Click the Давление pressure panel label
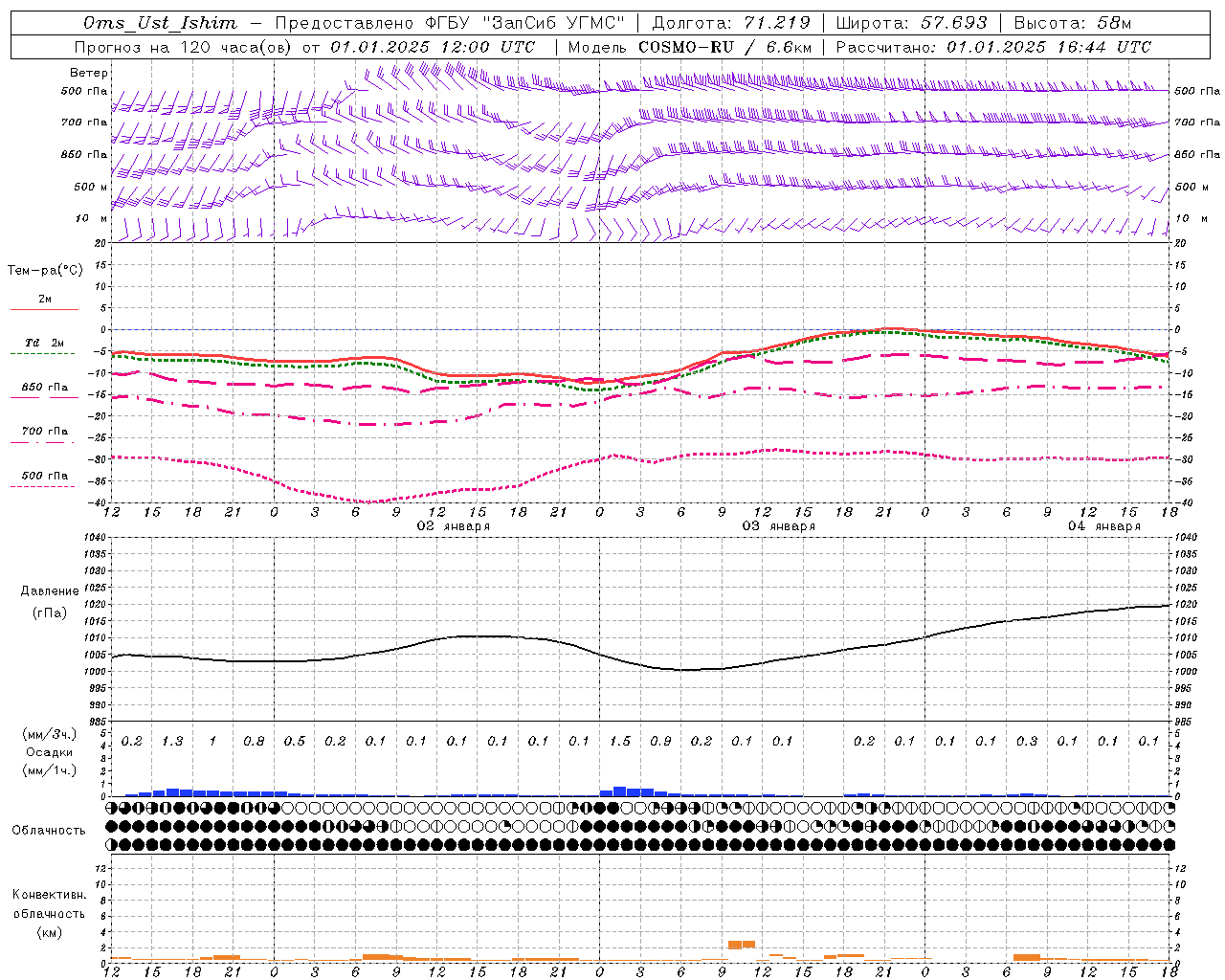 pyautogui.click(x=50, y=591)
